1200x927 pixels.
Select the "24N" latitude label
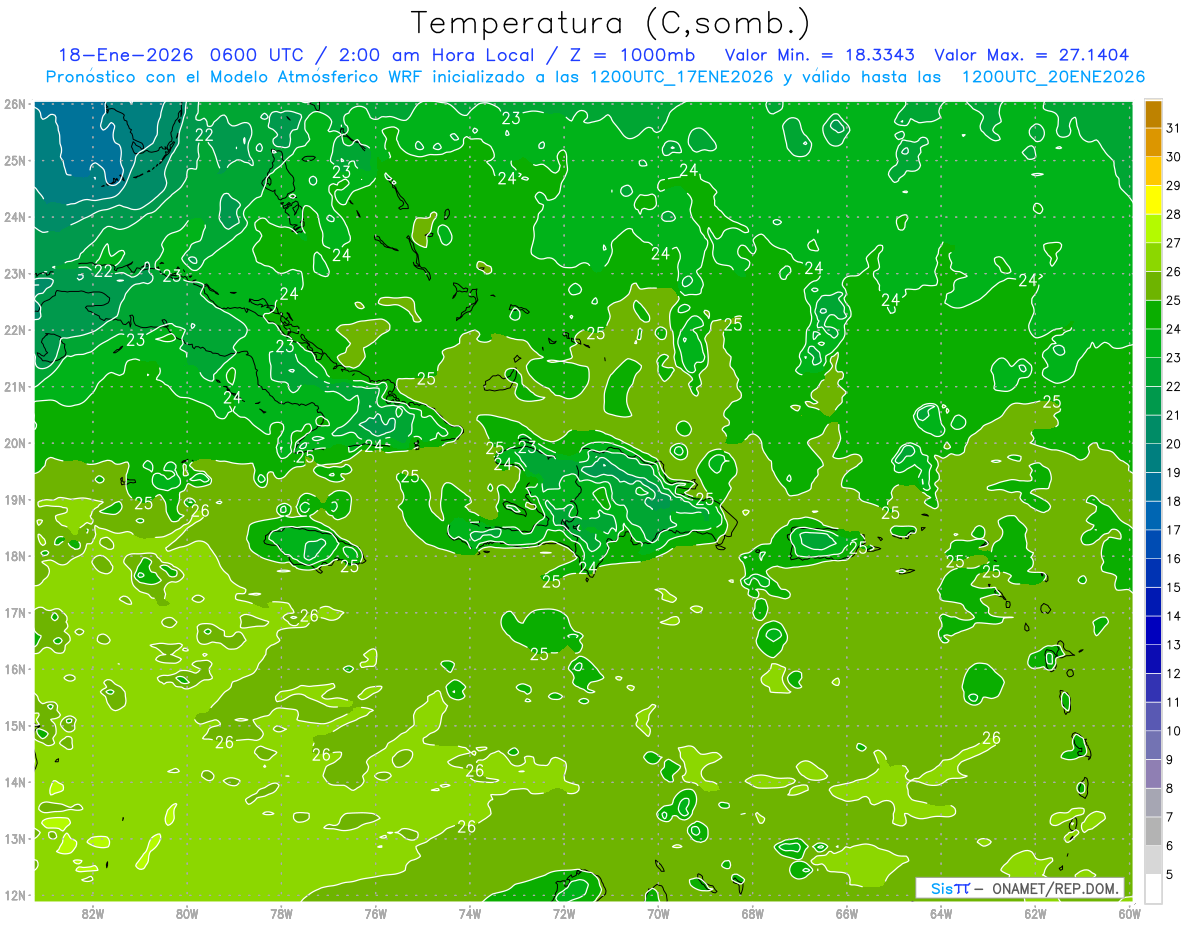tap(14, 217)
